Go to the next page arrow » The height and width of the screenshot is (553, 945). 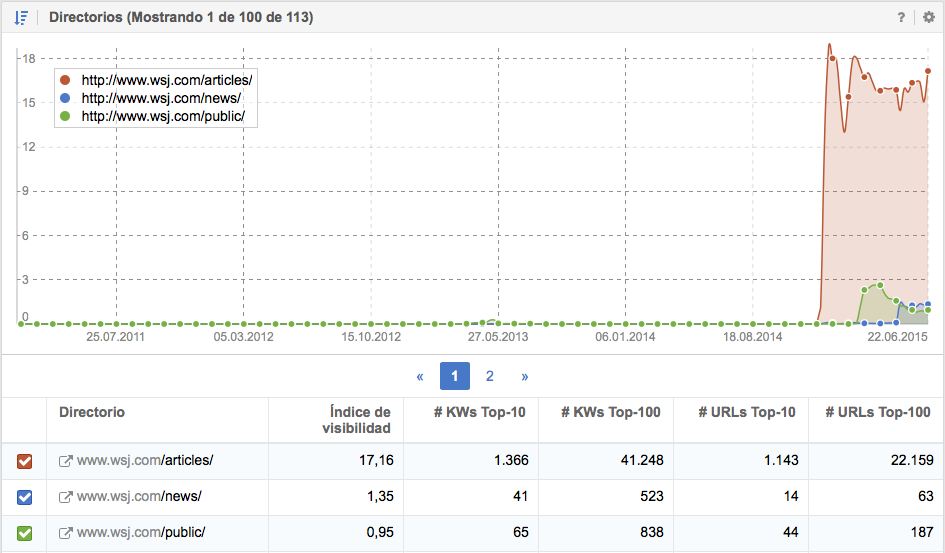(525, 377)
